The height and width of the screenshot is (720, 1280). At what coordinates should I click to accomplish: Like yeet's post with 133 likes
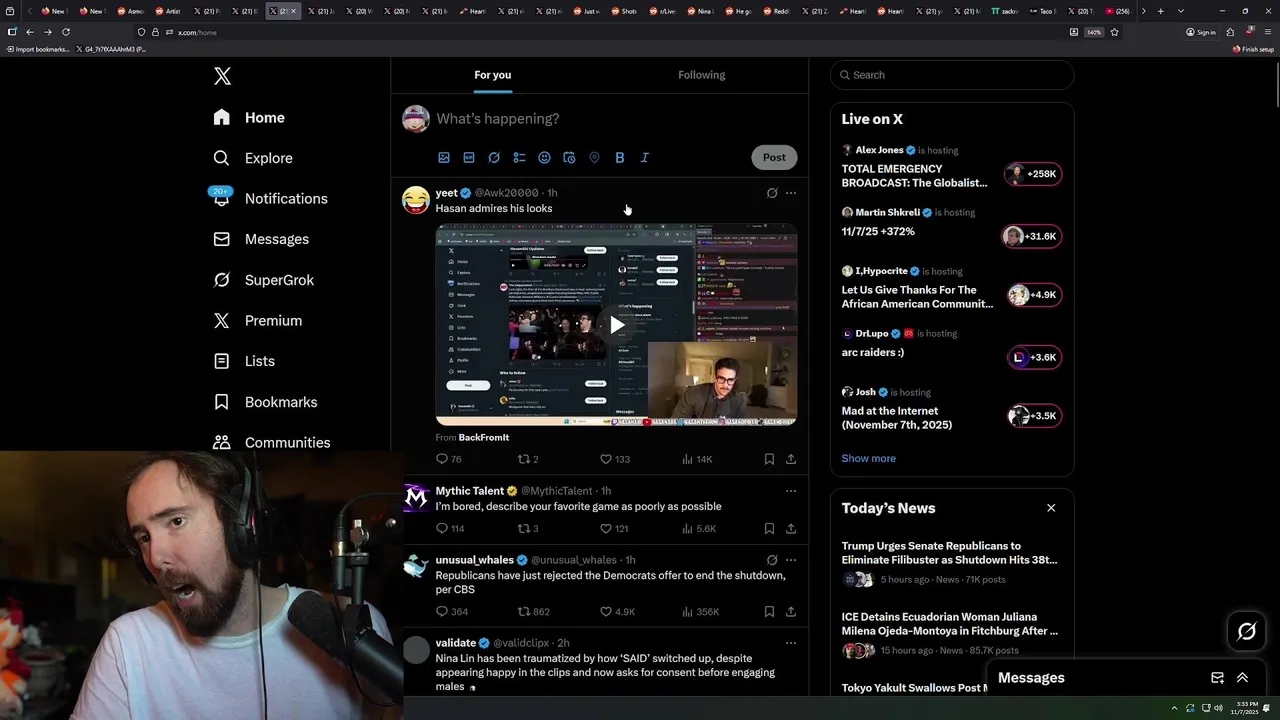(605, 459)
